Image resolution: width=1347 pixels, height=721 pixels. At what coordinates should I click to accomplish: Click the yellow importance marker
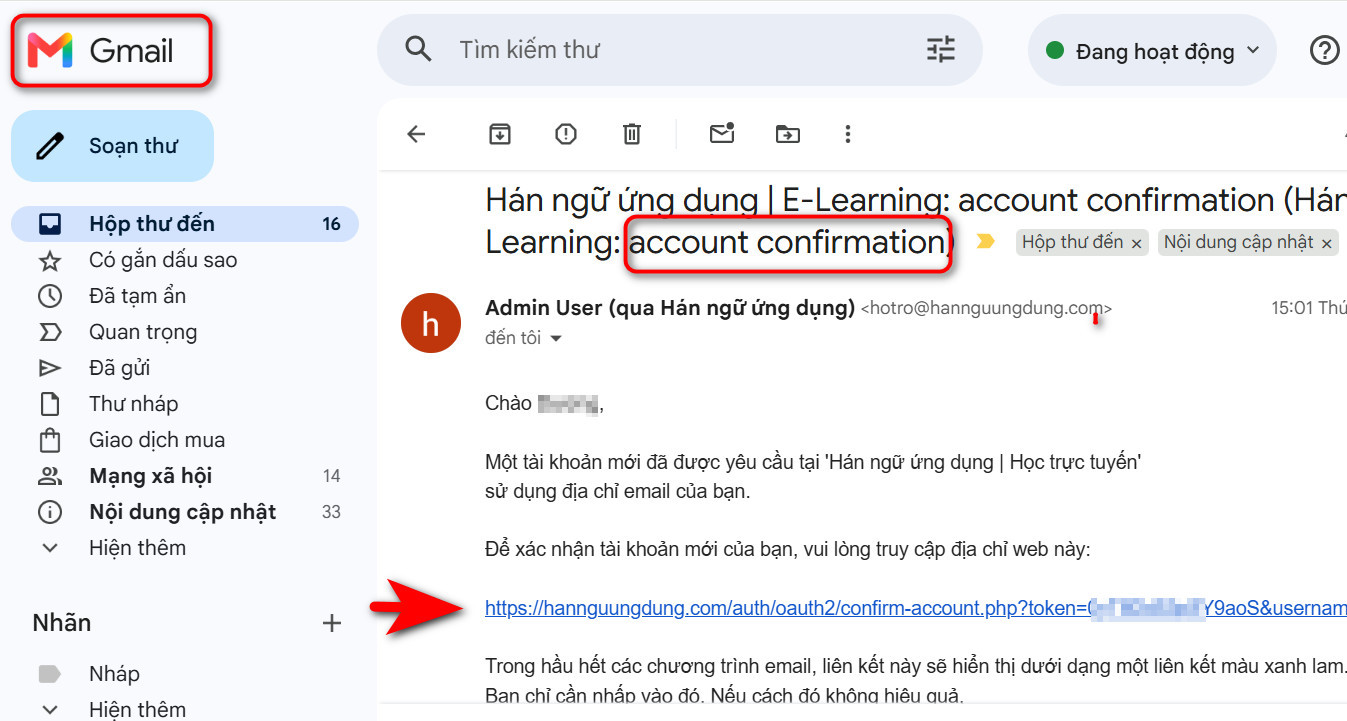coord(986,242)
